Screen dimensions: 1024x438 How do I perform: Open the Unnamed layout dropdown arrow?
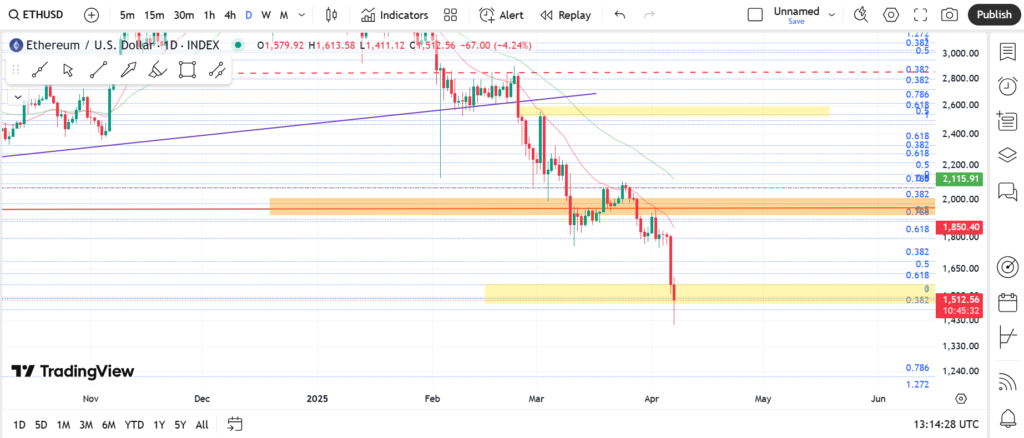[x=833, y=15]
